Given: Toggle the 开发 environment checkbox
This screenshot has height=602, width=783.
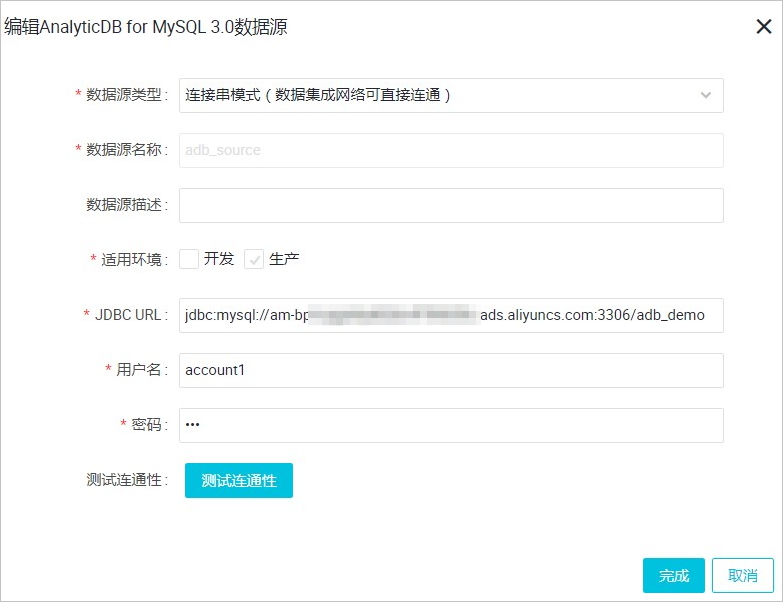Looking at the screenshot, I should 189,259.
